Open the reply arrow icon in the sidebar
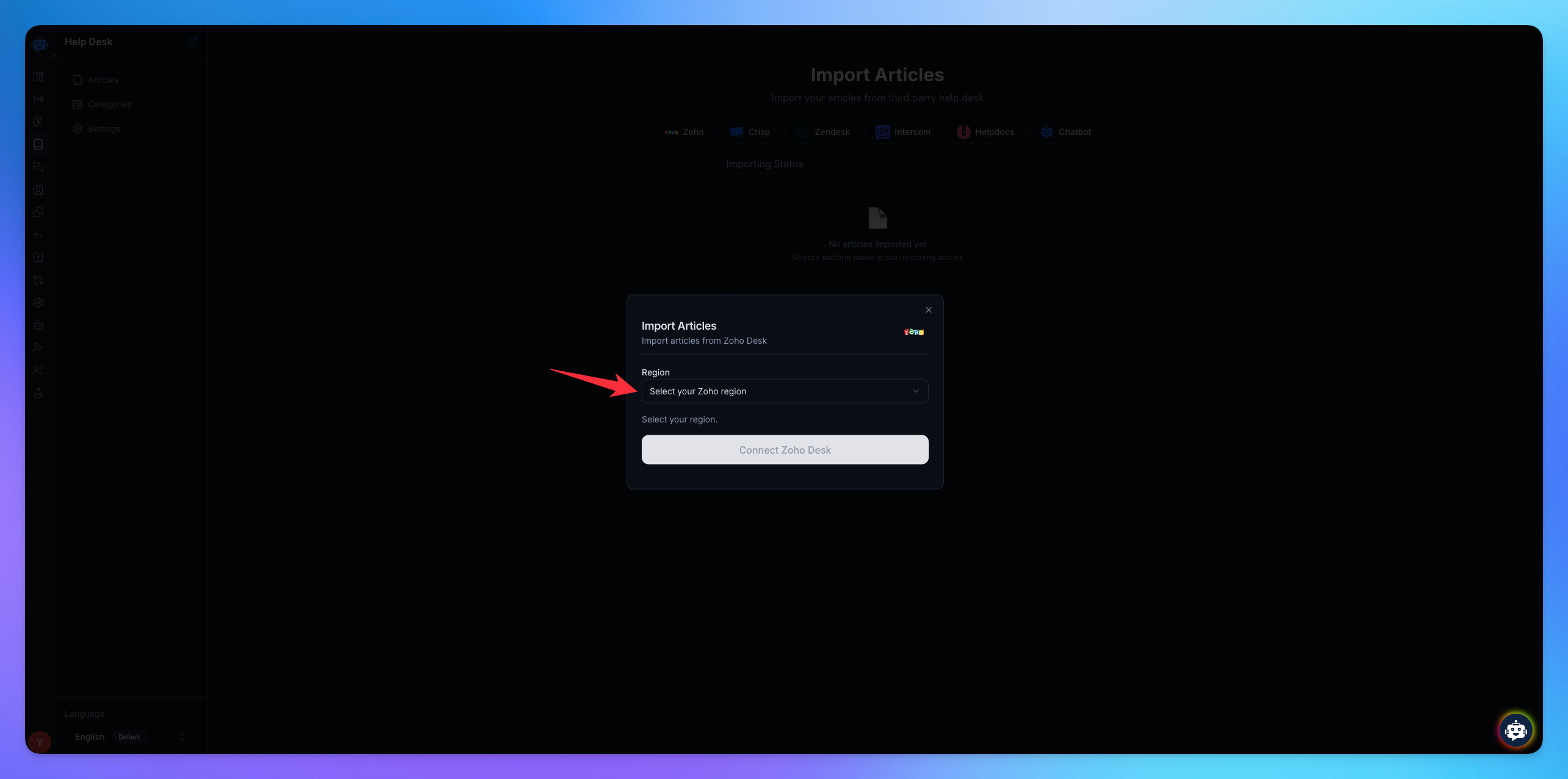This screenshot has width=1568, height=779. 38,235
